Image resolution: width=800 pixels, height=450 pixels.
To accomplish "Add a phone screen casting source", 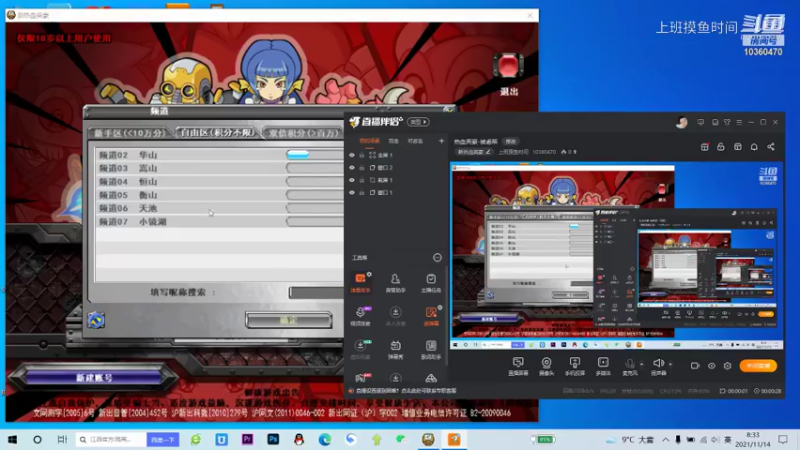I will [x=574, y=366].
